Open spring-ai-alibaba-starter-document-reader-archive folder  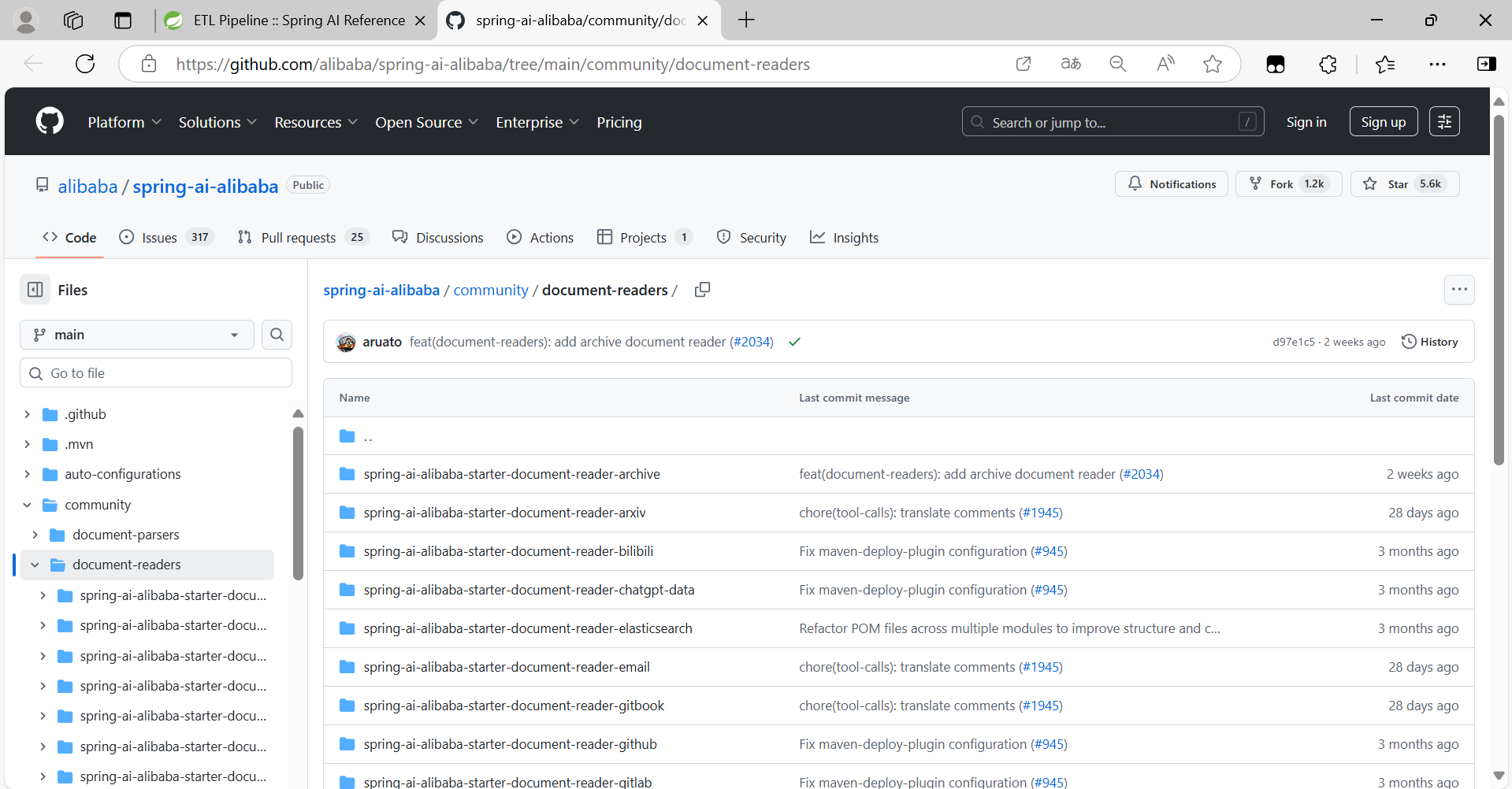click(x=512, y=474)
